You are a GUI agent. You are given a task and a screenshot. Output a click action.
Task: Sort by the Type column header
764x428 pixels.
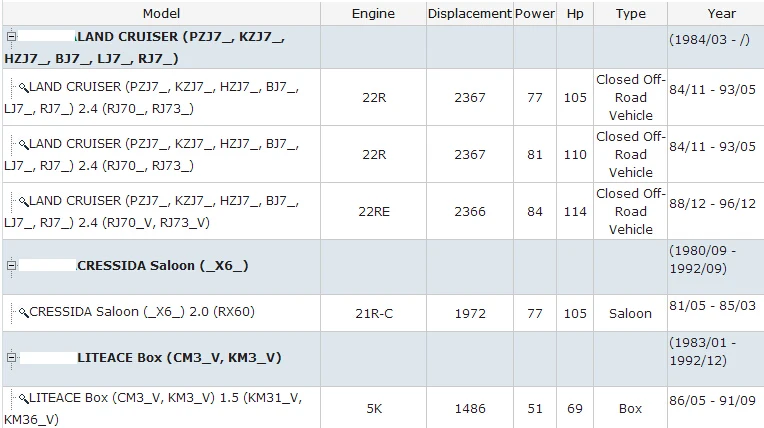coord(630,14)
